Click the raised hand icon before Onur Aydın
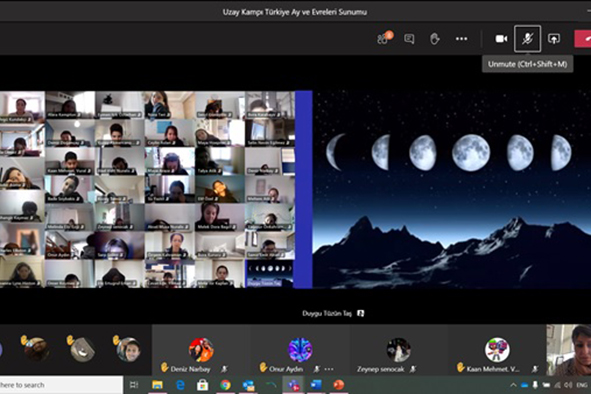 [263, 367]
